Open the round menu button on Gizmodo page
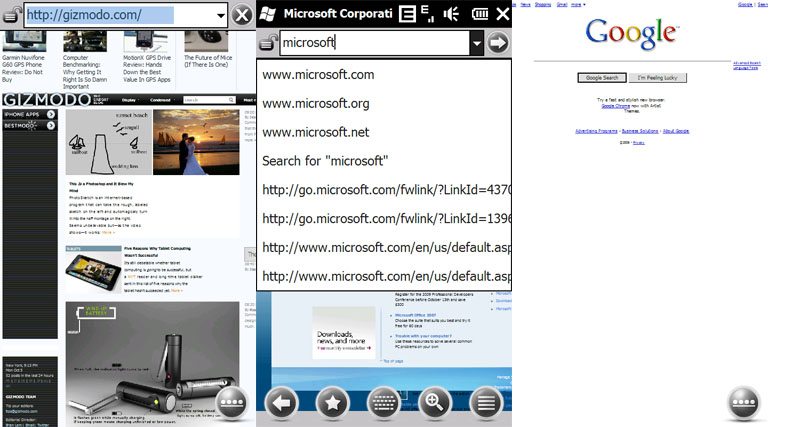Screen dimensions: 800x427 coord(232,403)
